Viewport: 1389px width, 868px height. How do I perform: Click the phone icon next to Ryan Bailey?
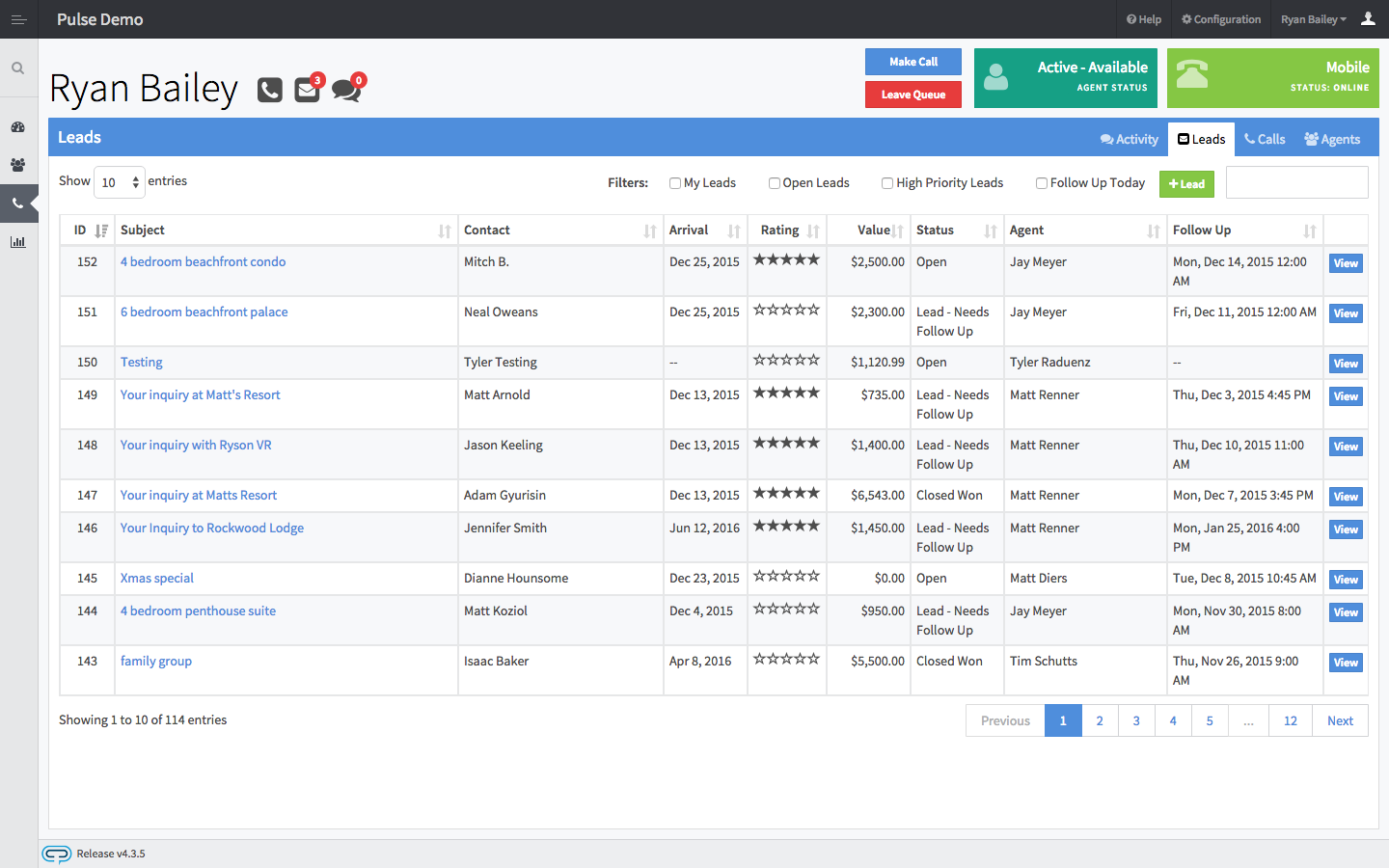pos(268,89)
